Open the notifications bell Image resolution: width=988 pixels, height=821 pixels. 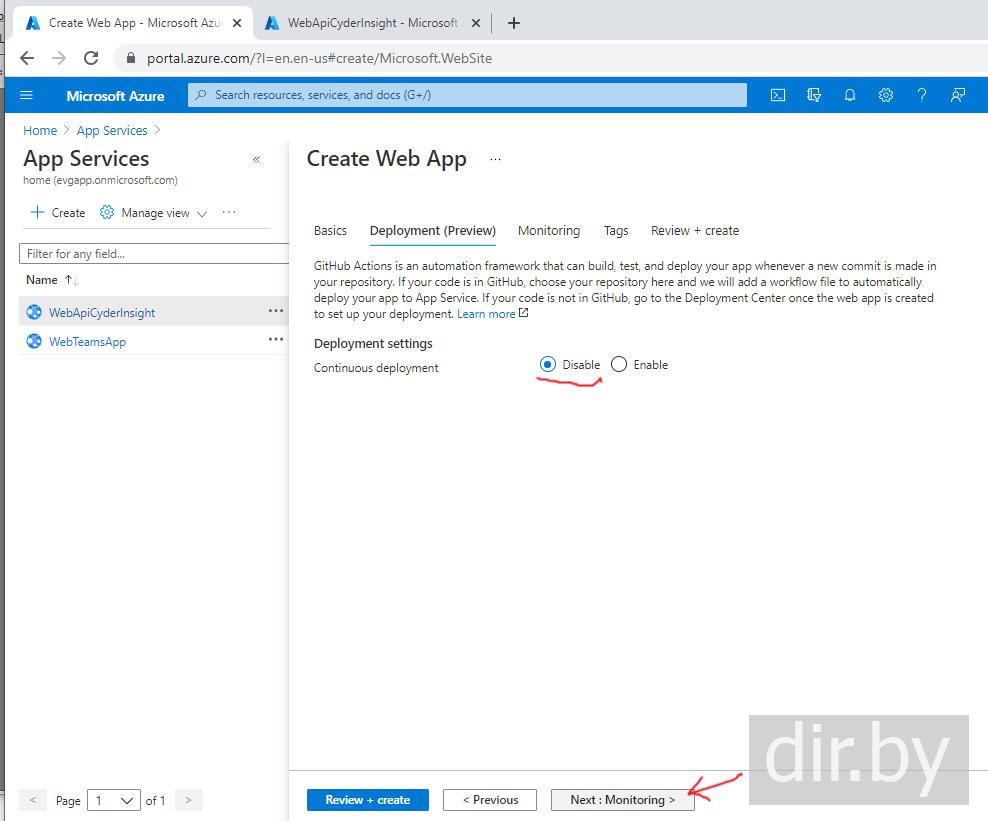pyautogui.click(x=850, y=95)
